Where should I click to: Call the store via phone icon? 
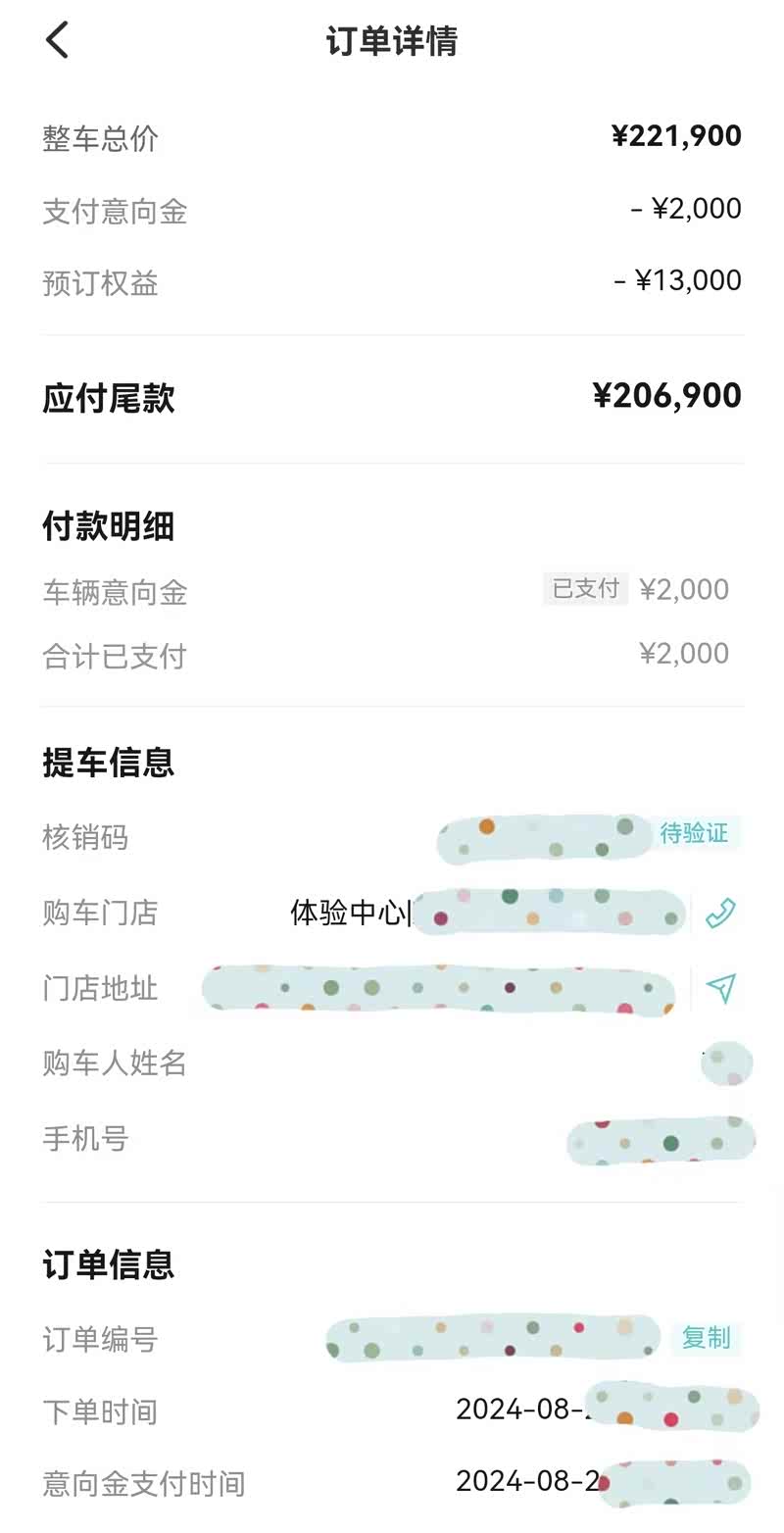(x=720, y=914)
